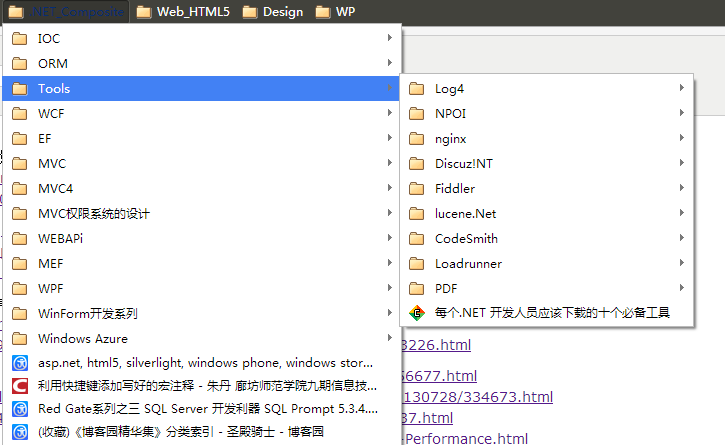This screenshot has width=725, height=445.
Task: Click the PDF folder icon
Action: coord(417,288)
